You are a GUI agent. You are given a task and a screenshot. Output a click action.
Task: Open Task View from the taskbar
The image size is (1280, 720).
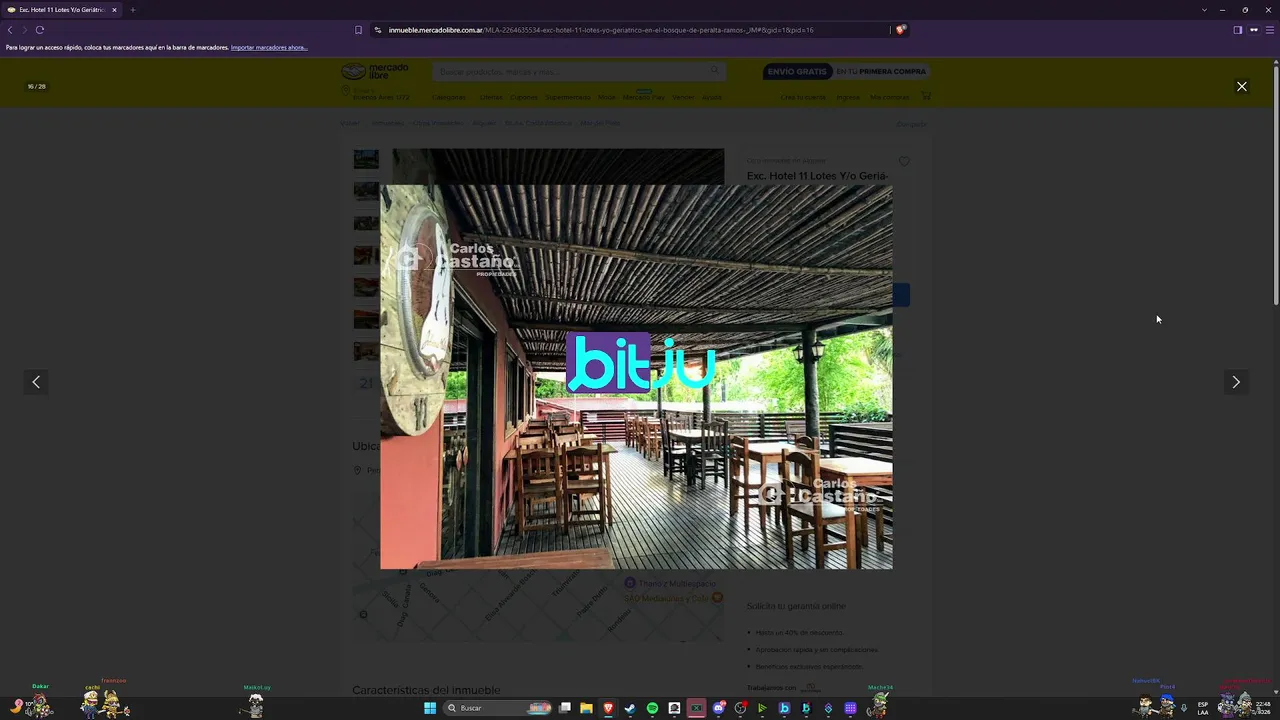pyautogui.click(x=565, y=708)
